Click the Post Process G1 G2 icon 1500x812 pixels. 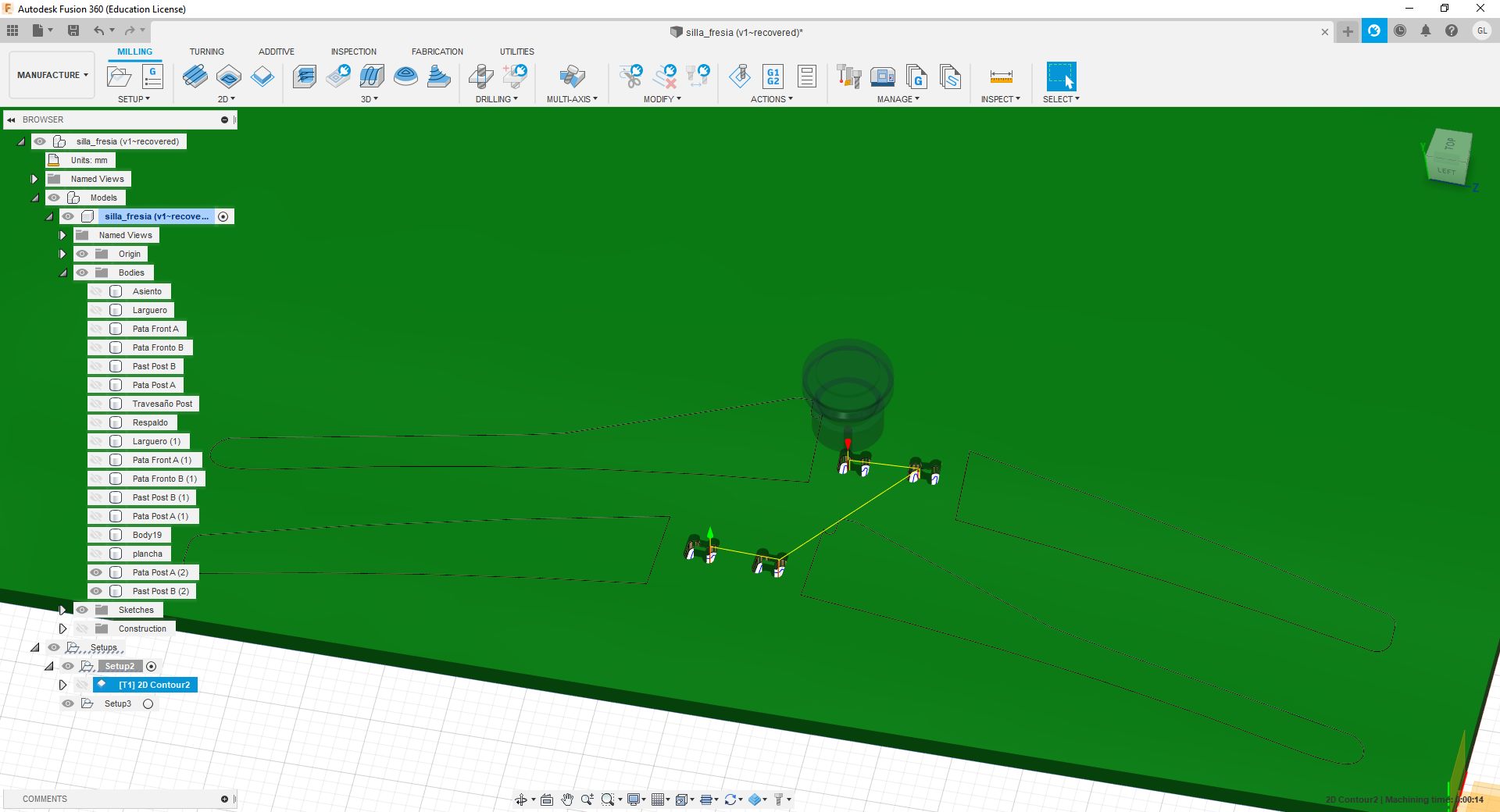pos(773,77)
